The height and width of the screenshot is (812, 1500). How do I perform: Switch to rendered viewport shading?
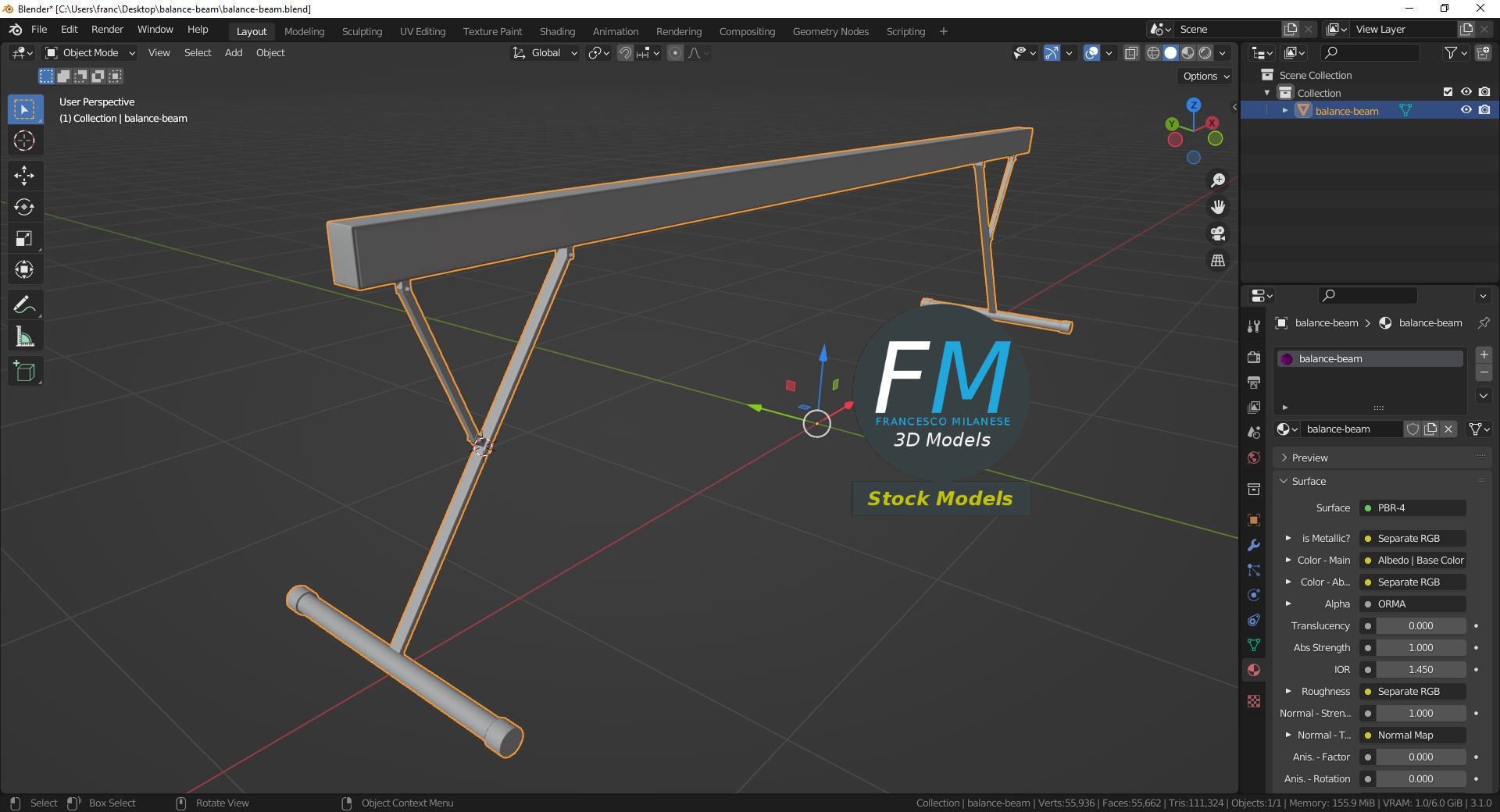click(1205, 53)
